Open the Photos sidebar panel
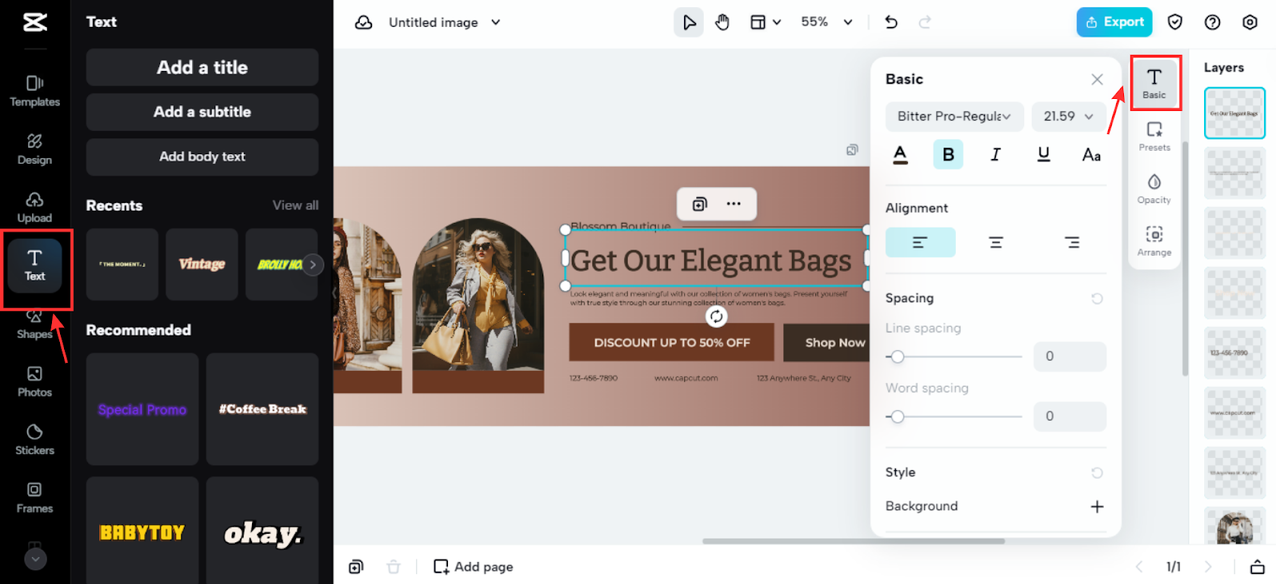Viewport: 1276px width, 584px height. point(35,382)
